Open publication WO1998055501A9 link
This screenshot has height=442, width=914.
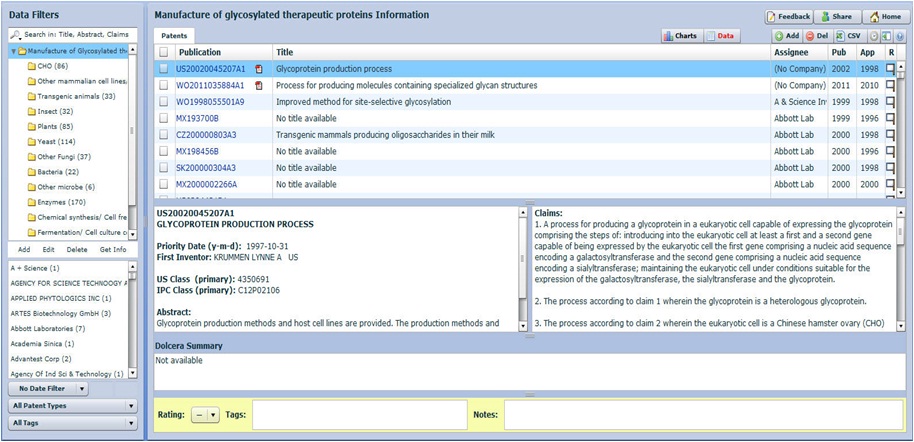tap(210, 102)
